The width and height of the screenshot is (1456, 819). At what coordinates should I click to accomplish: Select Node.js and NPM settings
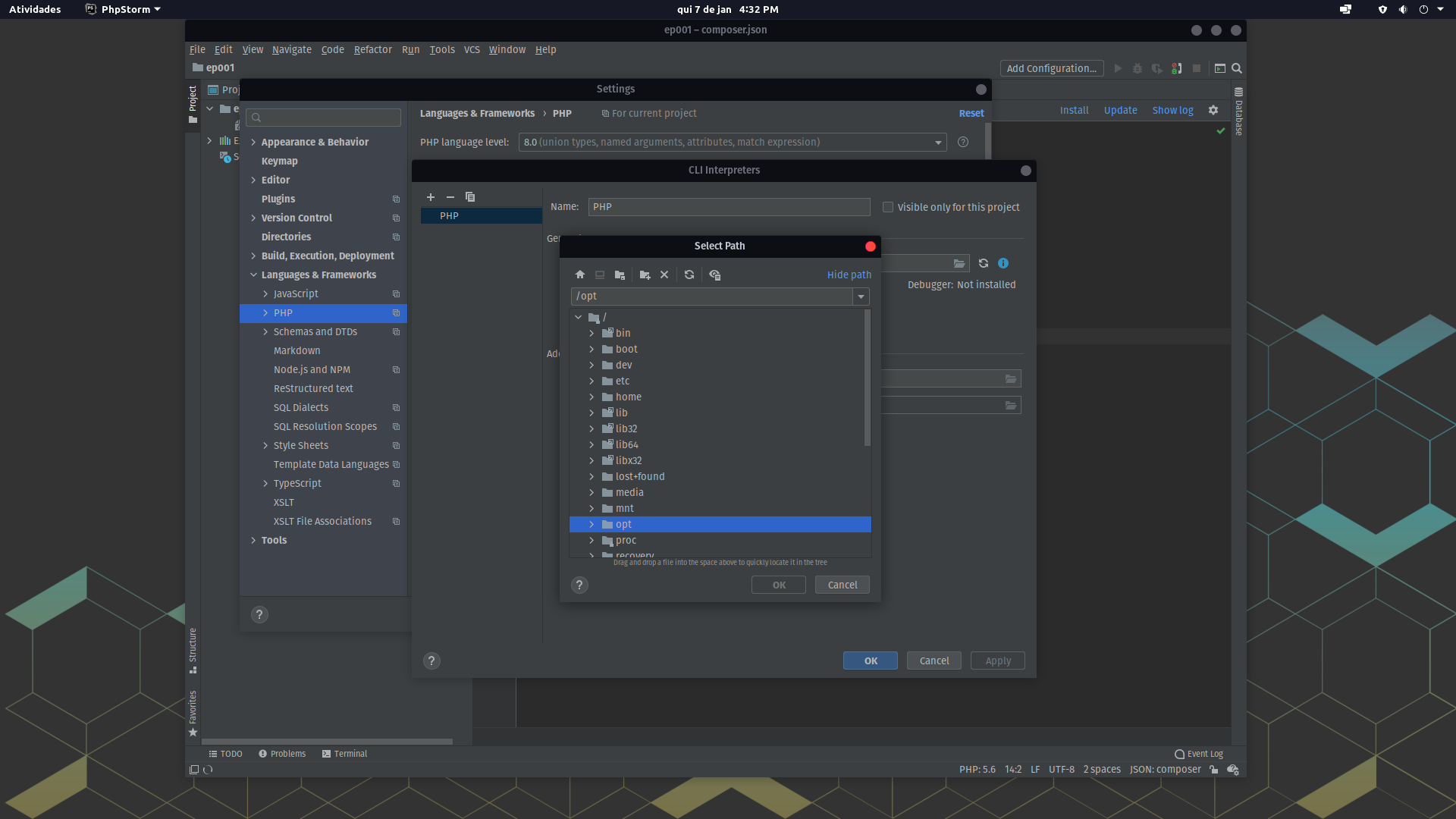coord(312,369)
